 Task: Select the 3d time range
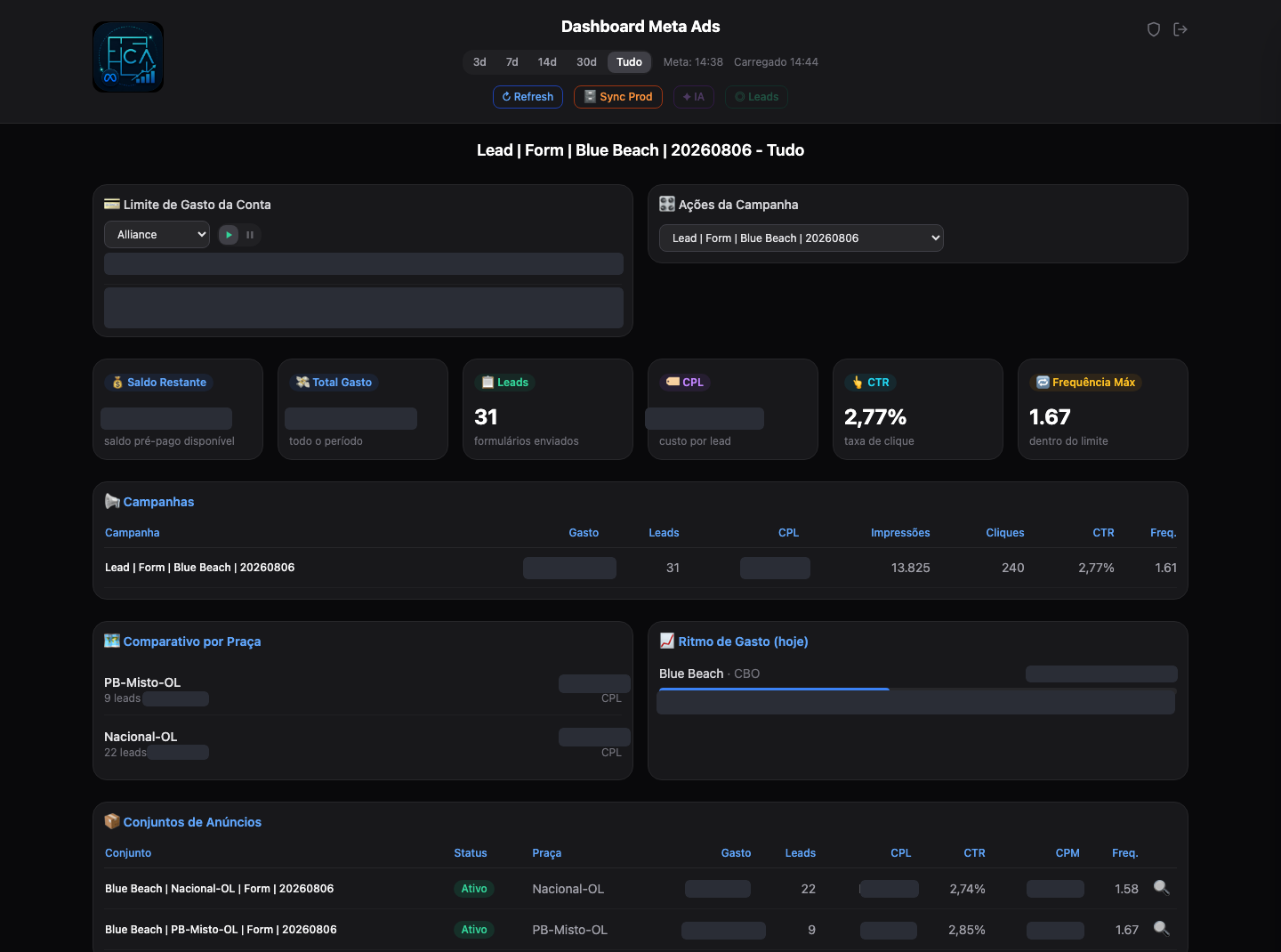pyautogui.click(x=479, y=62)
